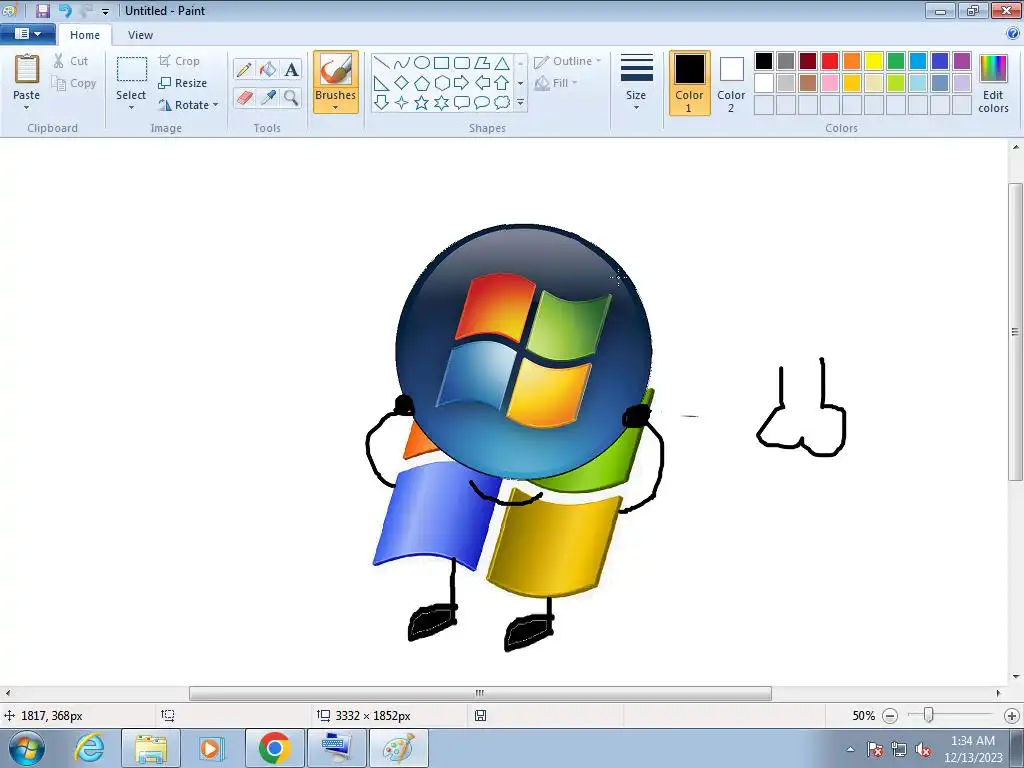Image resolution: width=1024 pixels, height=768 pixels.
Task: Choose the Five-point star shape
Action: pos(422,103)
